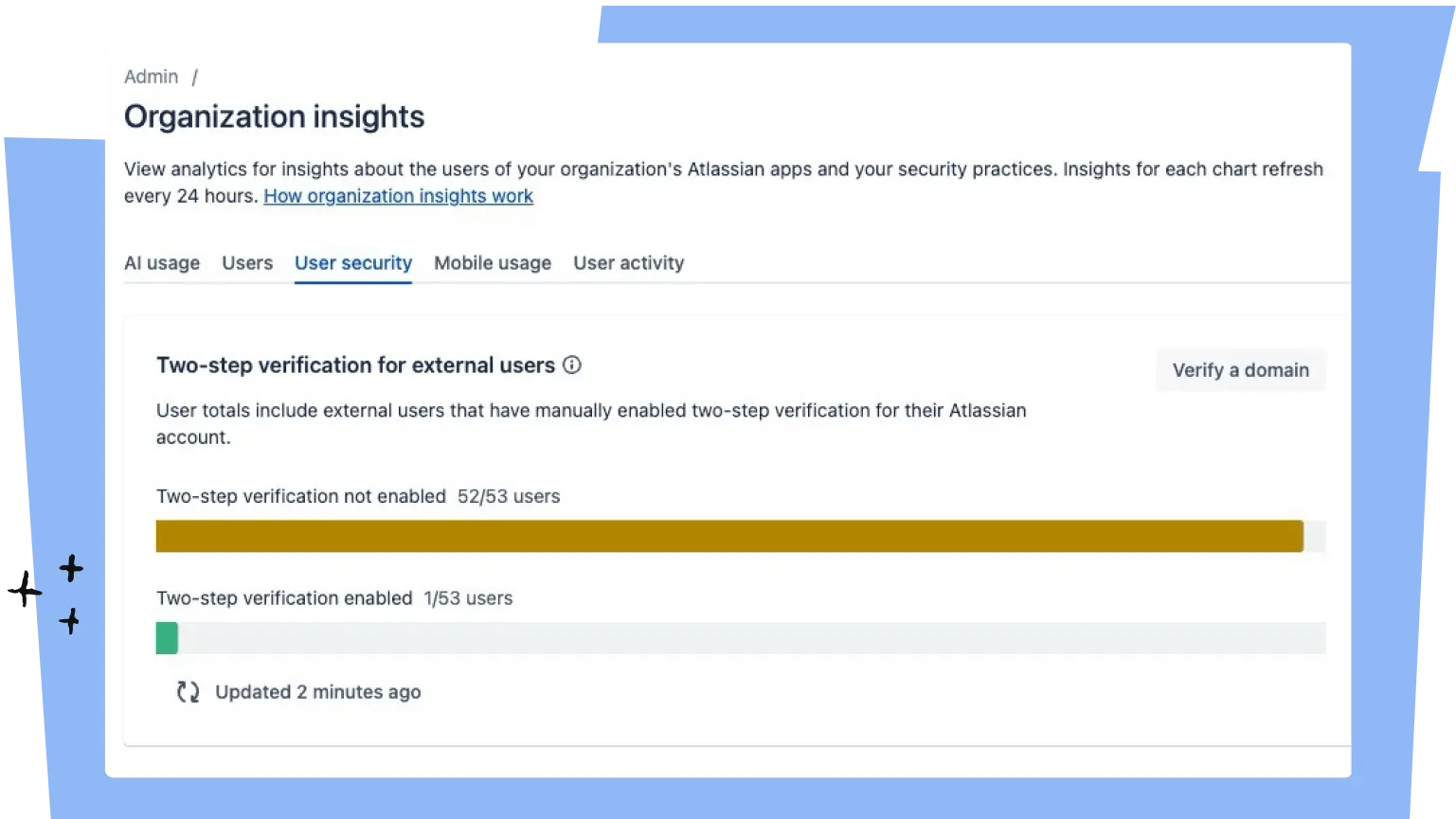Click the green enabled progress bar segment
This screenshot has height=819, width=1456.
click(x=167, y=638)
